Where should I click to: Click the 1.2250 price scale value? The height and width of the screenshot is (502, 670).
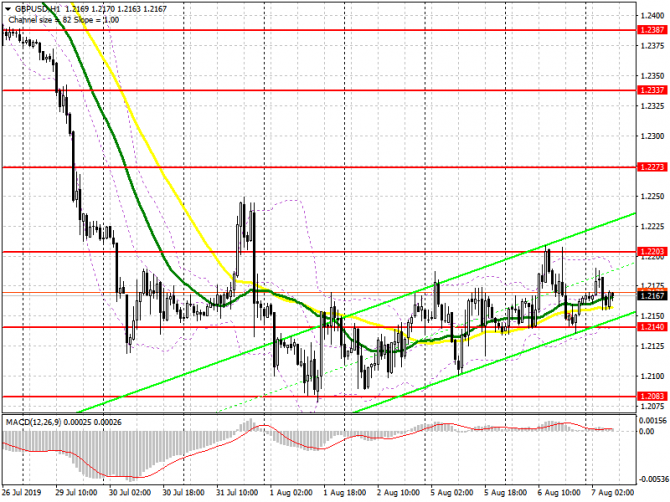click(x=652, y=196)
